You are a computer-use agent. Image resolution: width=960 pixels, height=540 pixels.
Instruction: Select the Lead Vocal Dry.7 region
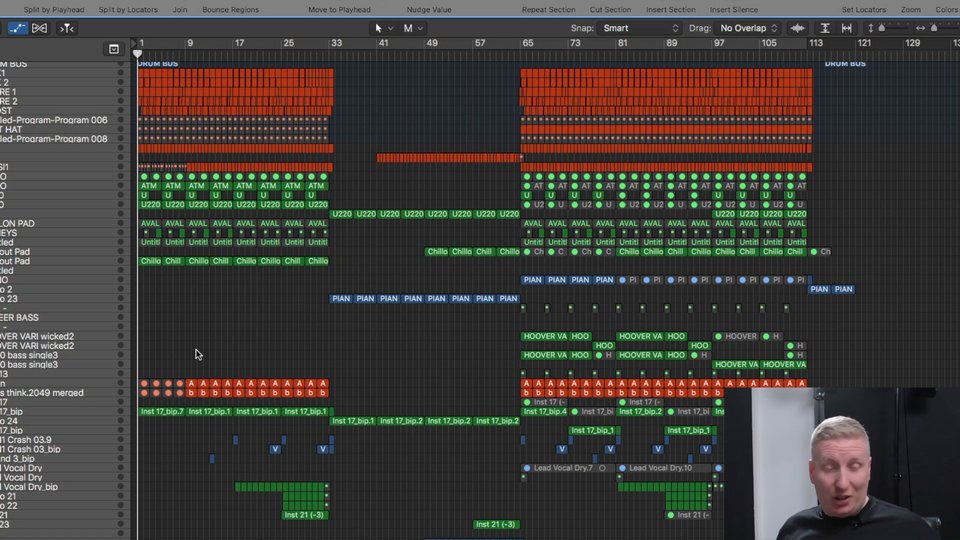[x=568, y=468]
